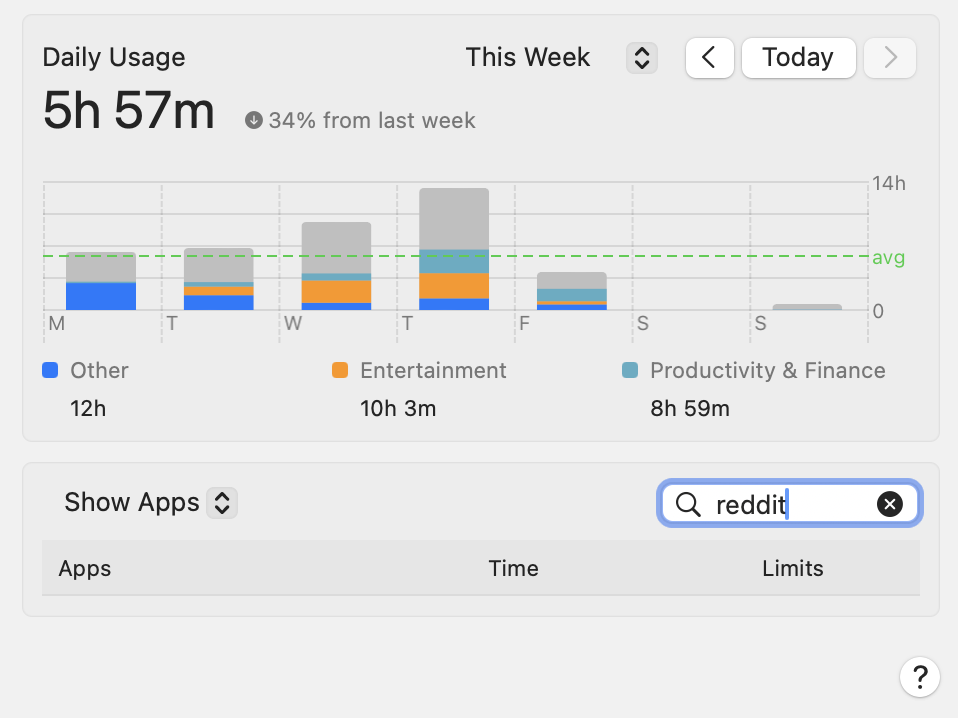The image size is (958, 718).
Task: Open help with the question mark button
Action: [x=919, y=677]
